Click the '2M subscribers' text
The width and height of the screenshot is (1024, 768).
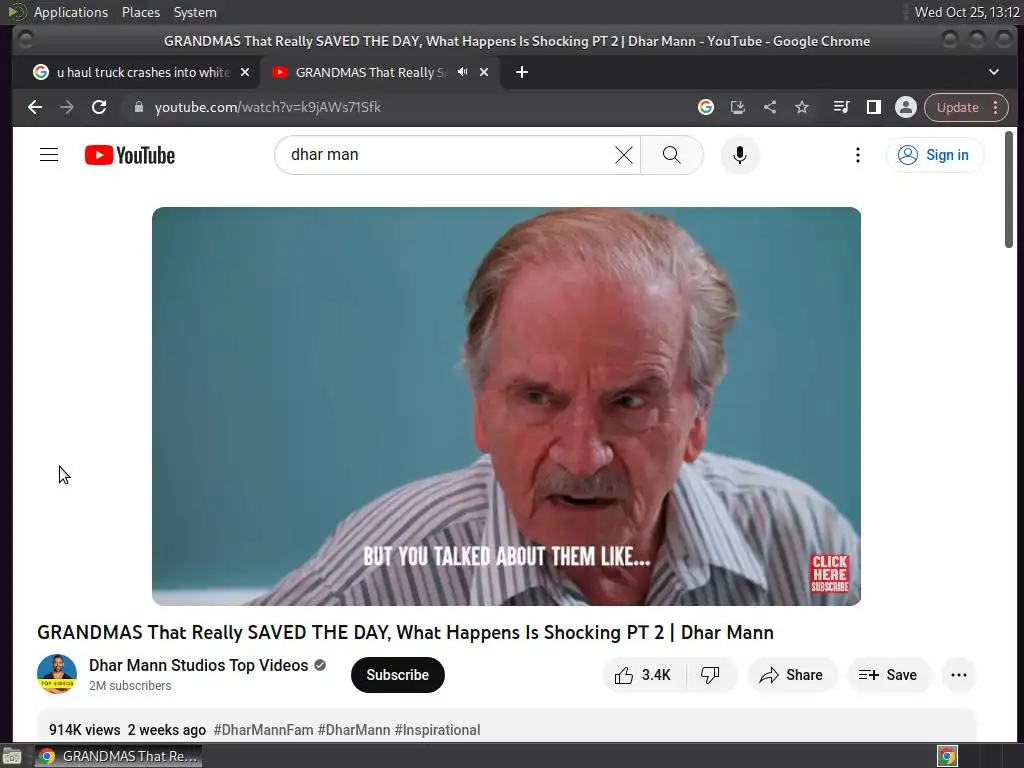[x=130, y=686]
